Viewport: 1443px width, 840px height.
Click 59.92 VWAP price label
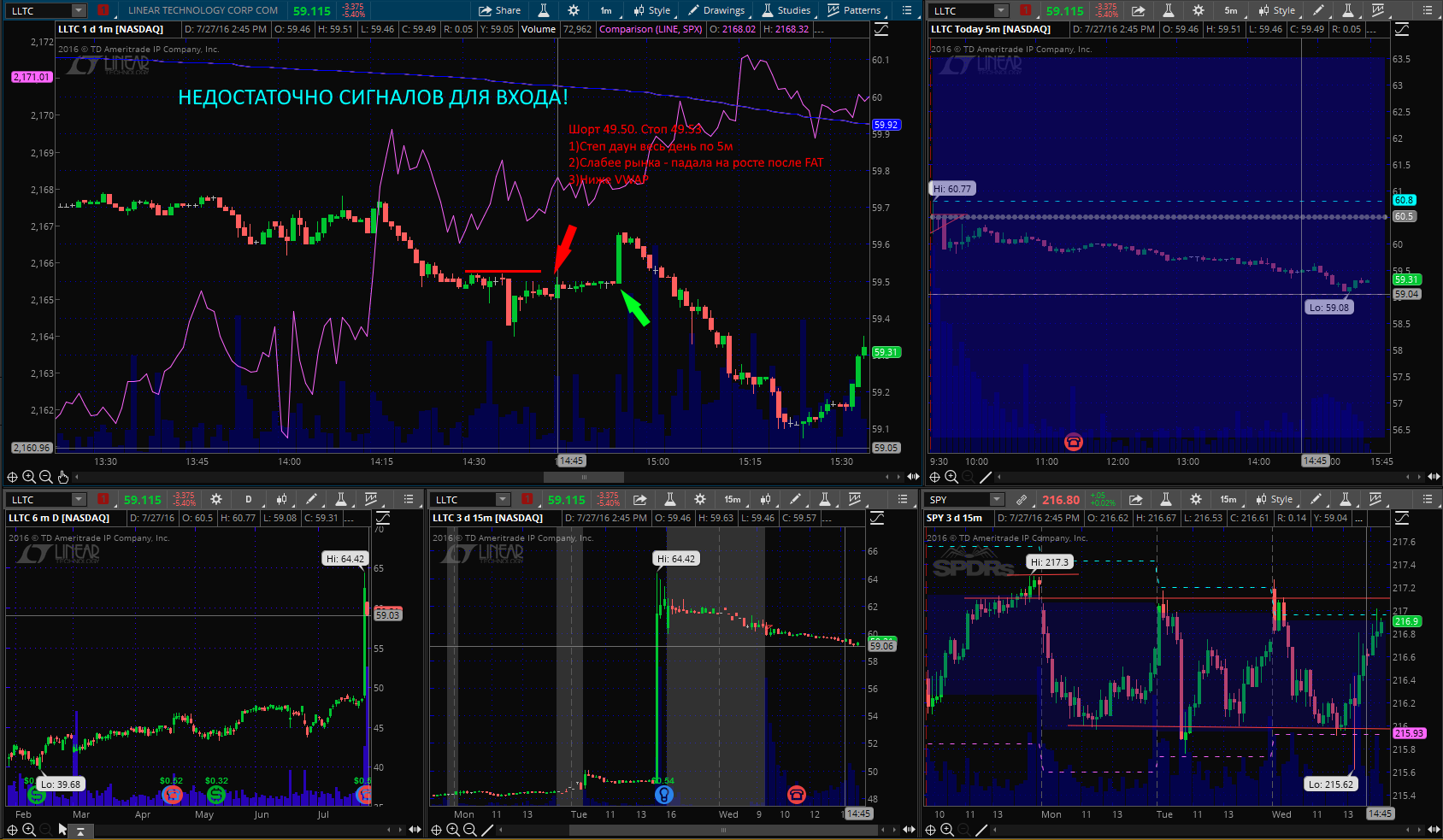(886, 125)
